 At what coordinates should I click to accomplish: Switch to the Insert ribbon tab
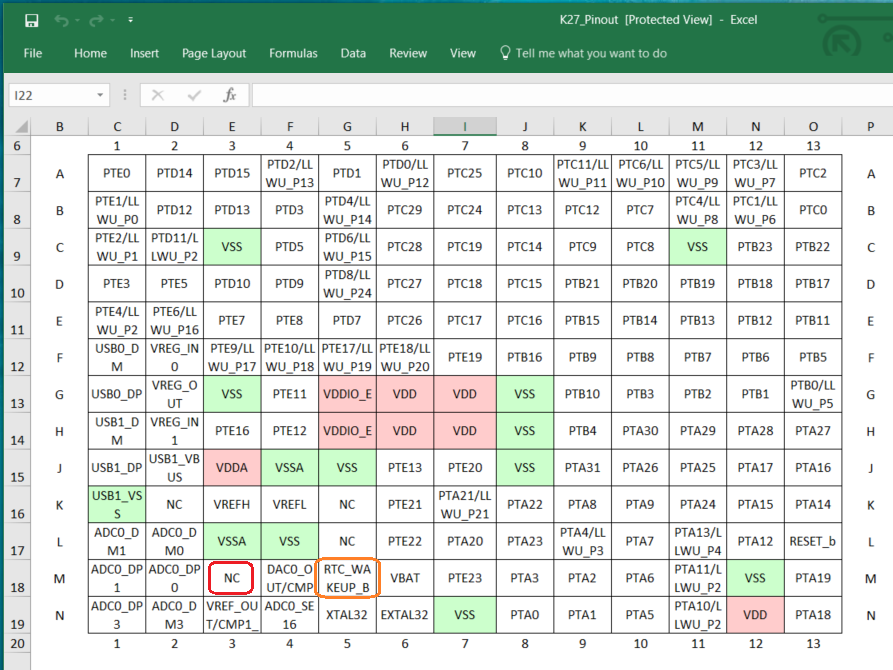point(144,53)
